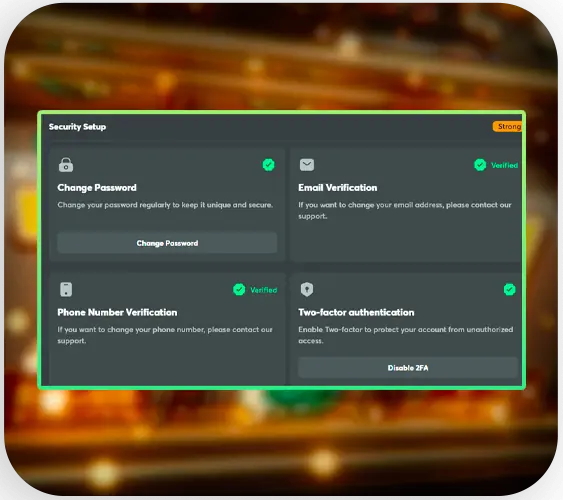Click the padlock icon above Change Password

66,165
